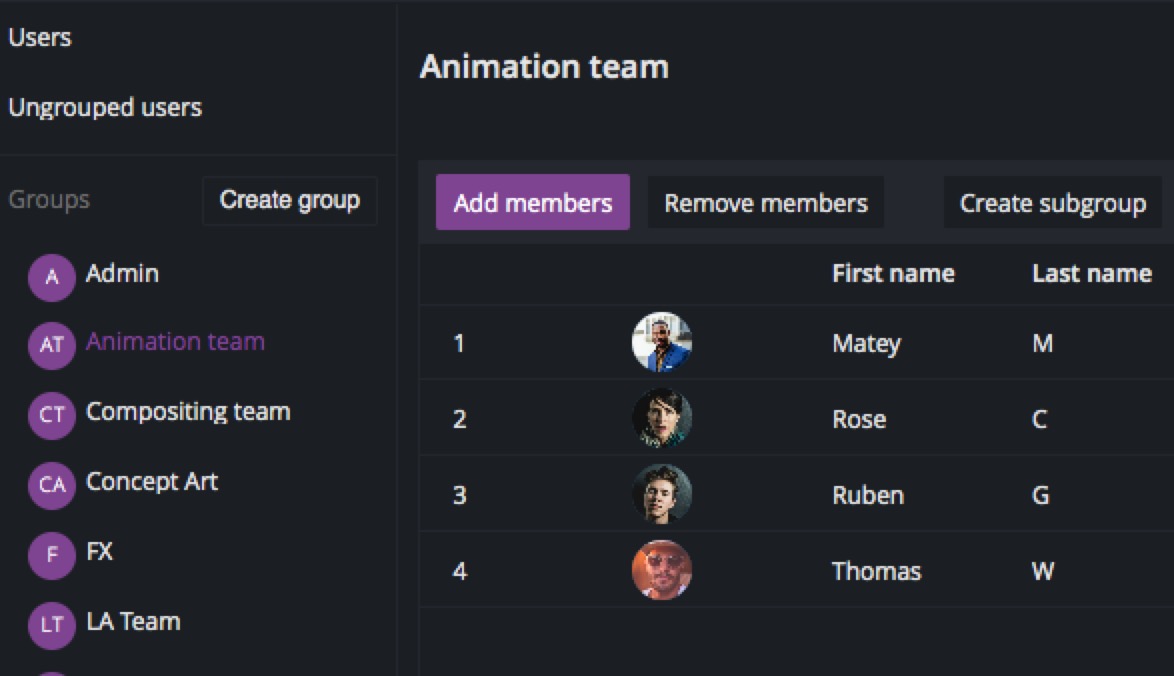The image size is (1174, 676).
Task: Open Ruben's avatar photo
Action: 662,495
